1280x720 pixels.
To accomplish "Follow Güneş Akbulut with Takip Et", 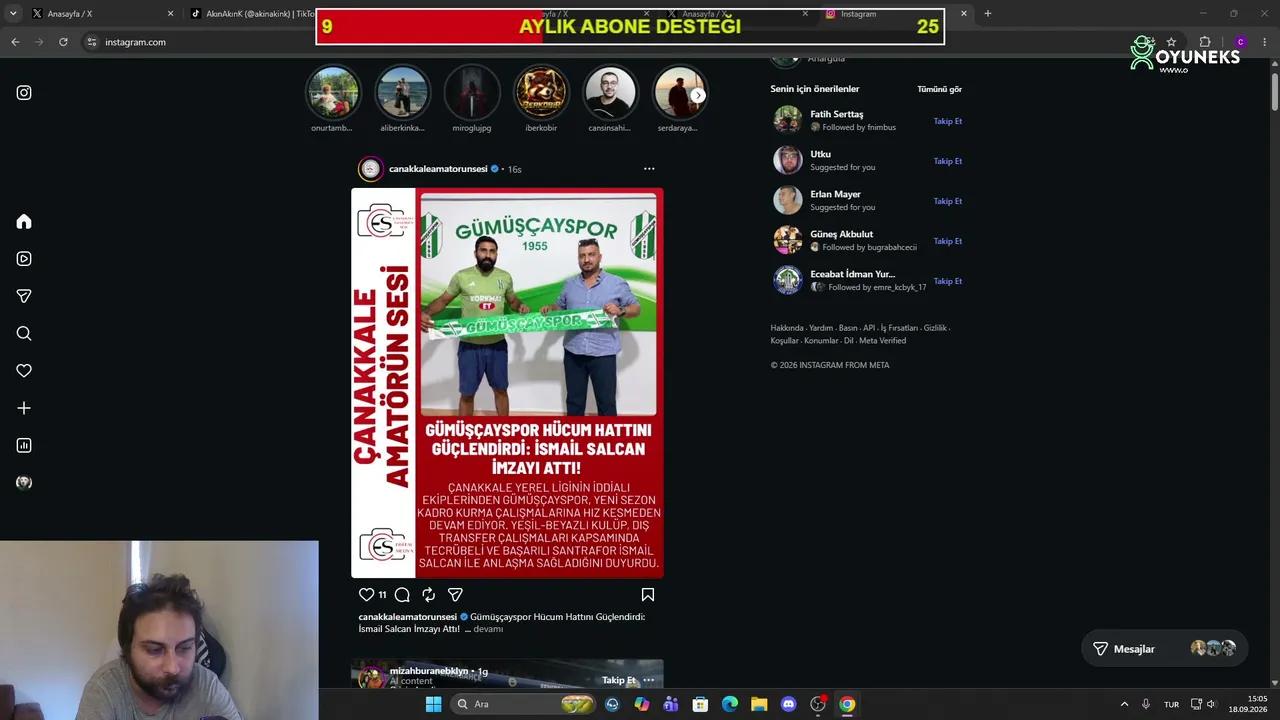I will tap(948, 241).
